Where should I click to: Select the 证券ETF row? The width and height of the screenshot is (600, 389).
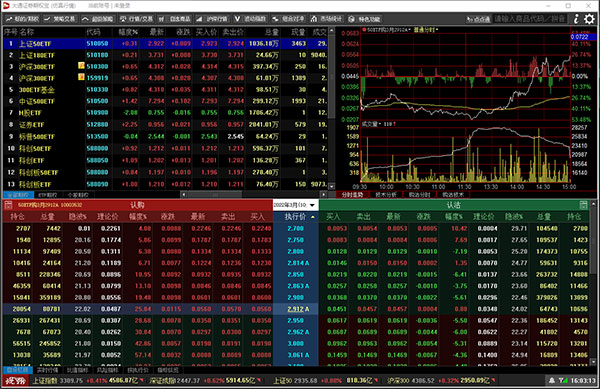point(166,125)
